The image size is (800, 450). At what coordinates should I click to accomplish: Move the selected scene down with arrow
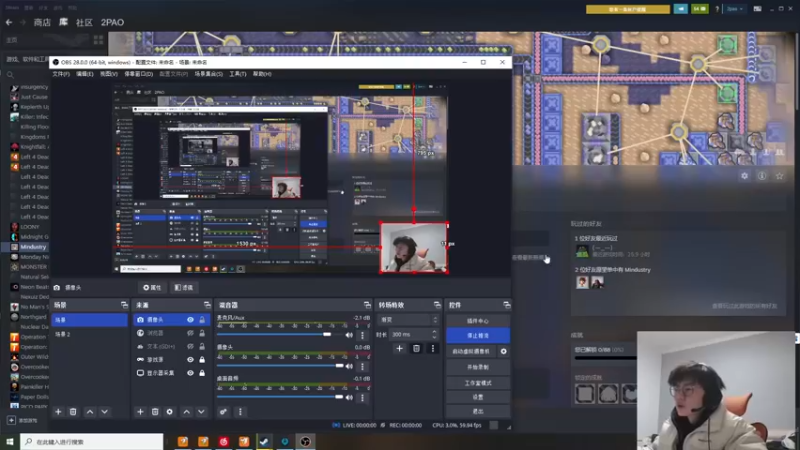(105, 412)
